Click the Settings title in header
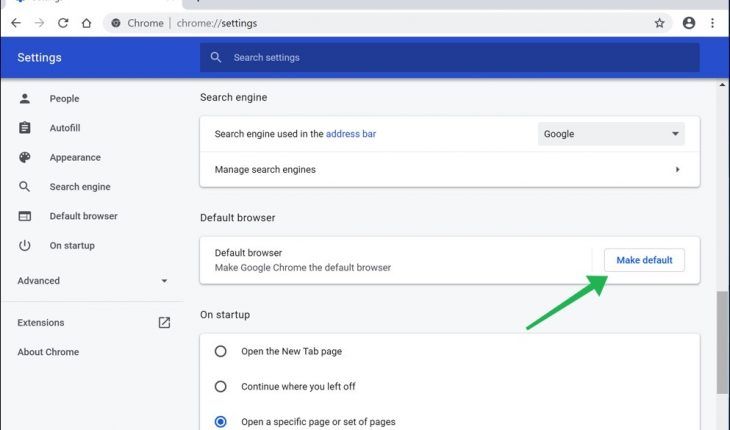 (39, 57)
